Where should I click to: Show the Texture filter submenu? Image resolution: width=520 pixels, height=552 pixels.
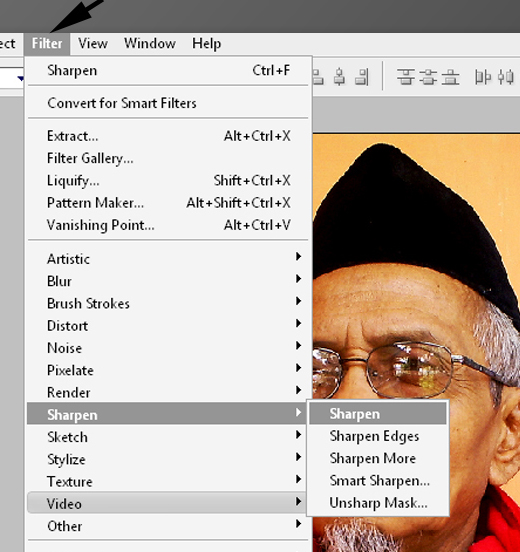pos(168,482)
